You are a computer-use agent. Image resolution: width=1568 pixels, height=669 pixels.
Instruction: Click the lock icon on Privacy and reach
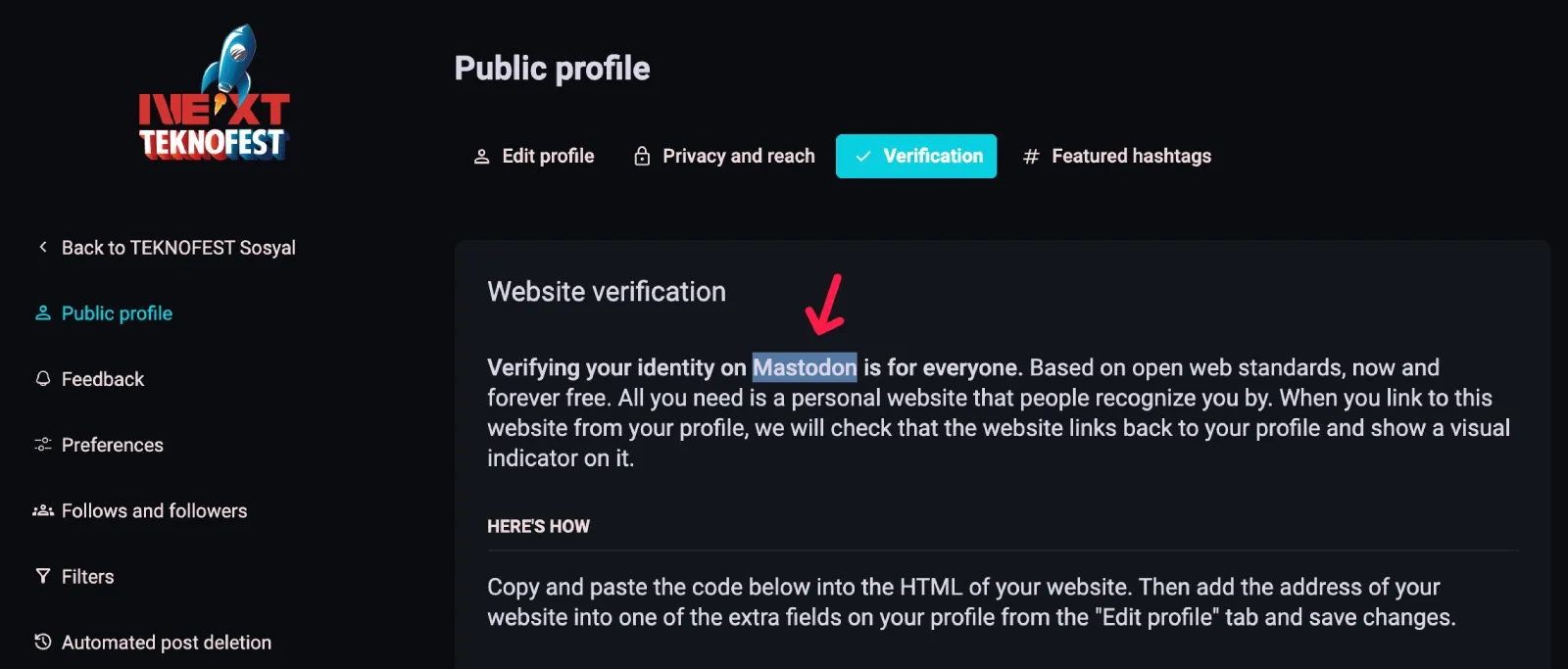click(642, 156)
